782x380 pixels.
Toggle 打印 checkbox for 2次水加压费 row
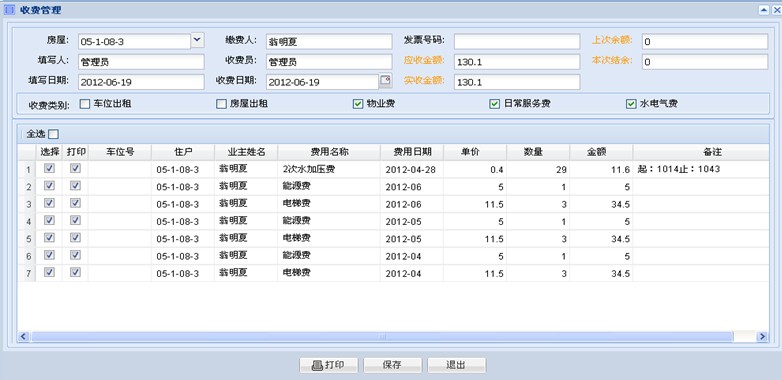tap(75, 169)
